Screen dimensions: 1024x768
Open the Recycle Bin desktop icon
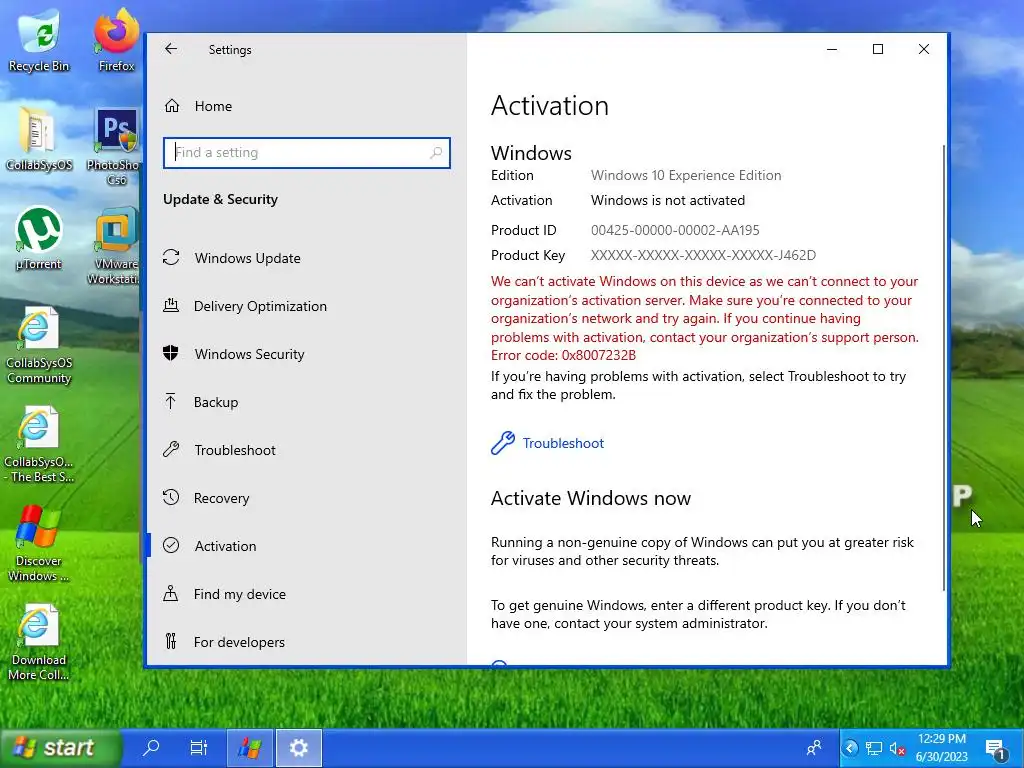tap(39, 40)
